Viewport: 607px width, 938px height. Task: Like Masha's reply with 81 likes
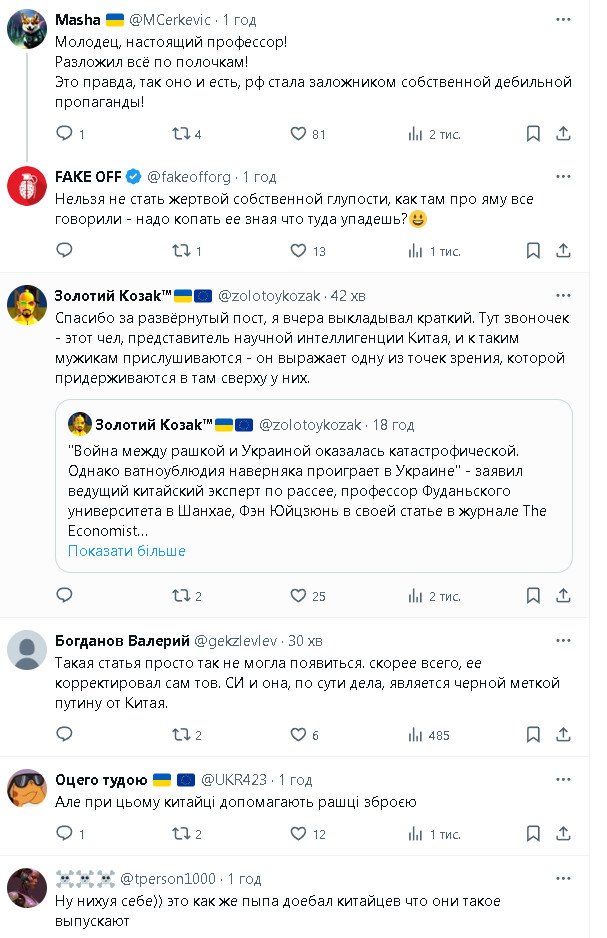[x=297, y=134]
